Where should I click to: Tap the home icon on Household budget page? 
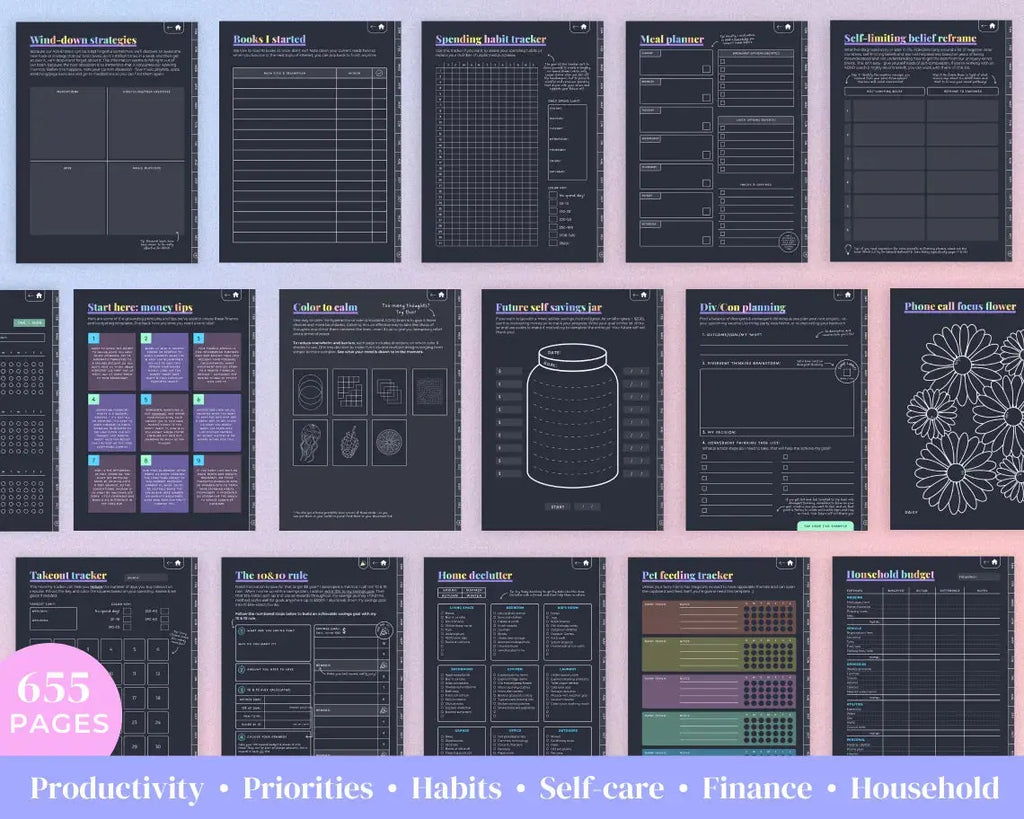tap(994, 562)
